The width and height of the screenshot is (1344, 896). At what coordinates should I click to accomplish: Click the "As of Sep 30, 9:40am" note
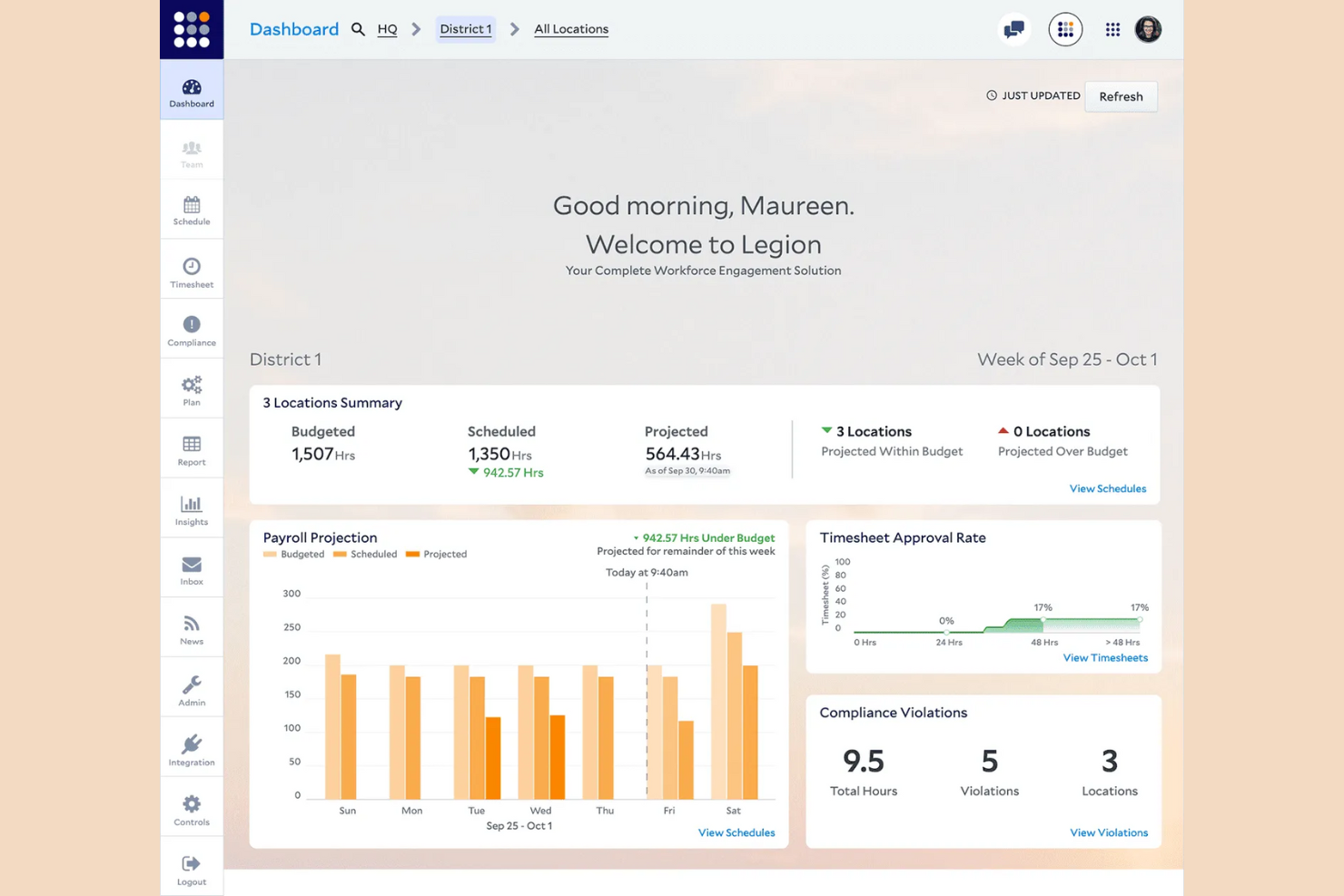(687, 470)
